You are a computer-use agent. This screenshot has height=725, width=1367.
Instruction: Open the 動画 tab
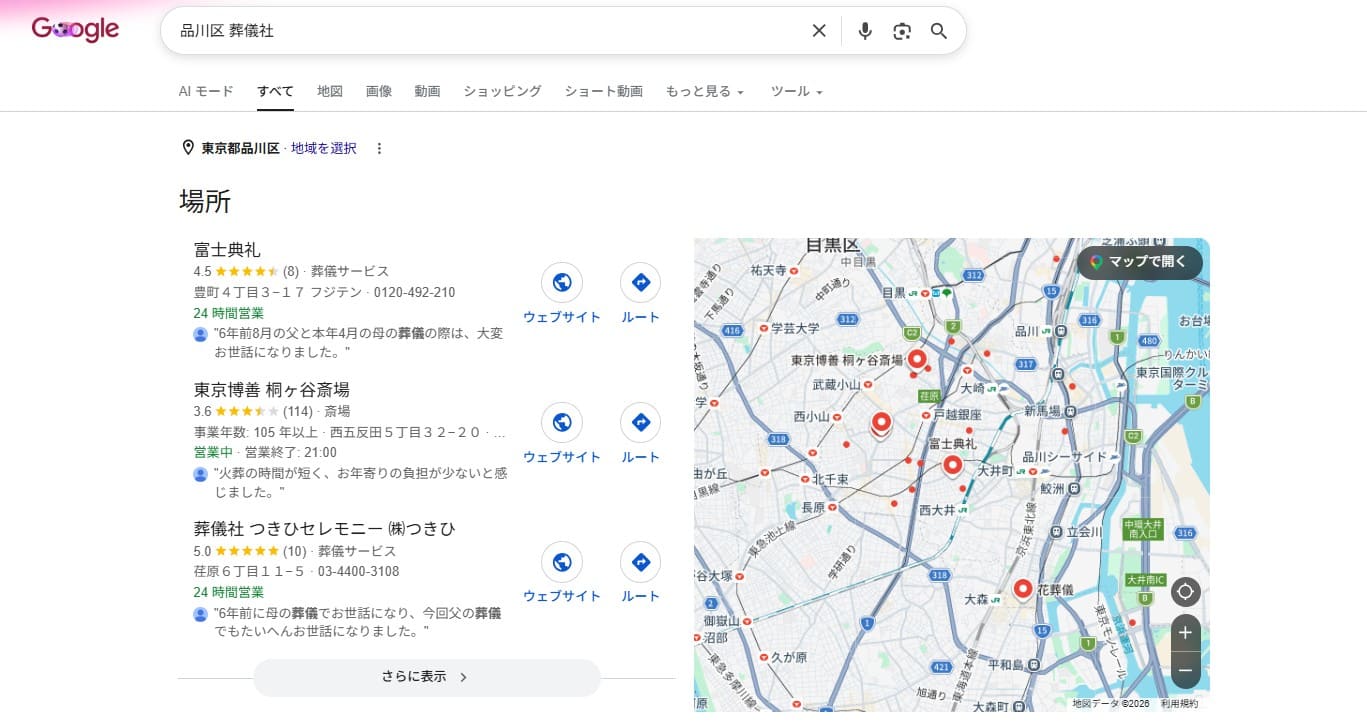tap(427, 91)
